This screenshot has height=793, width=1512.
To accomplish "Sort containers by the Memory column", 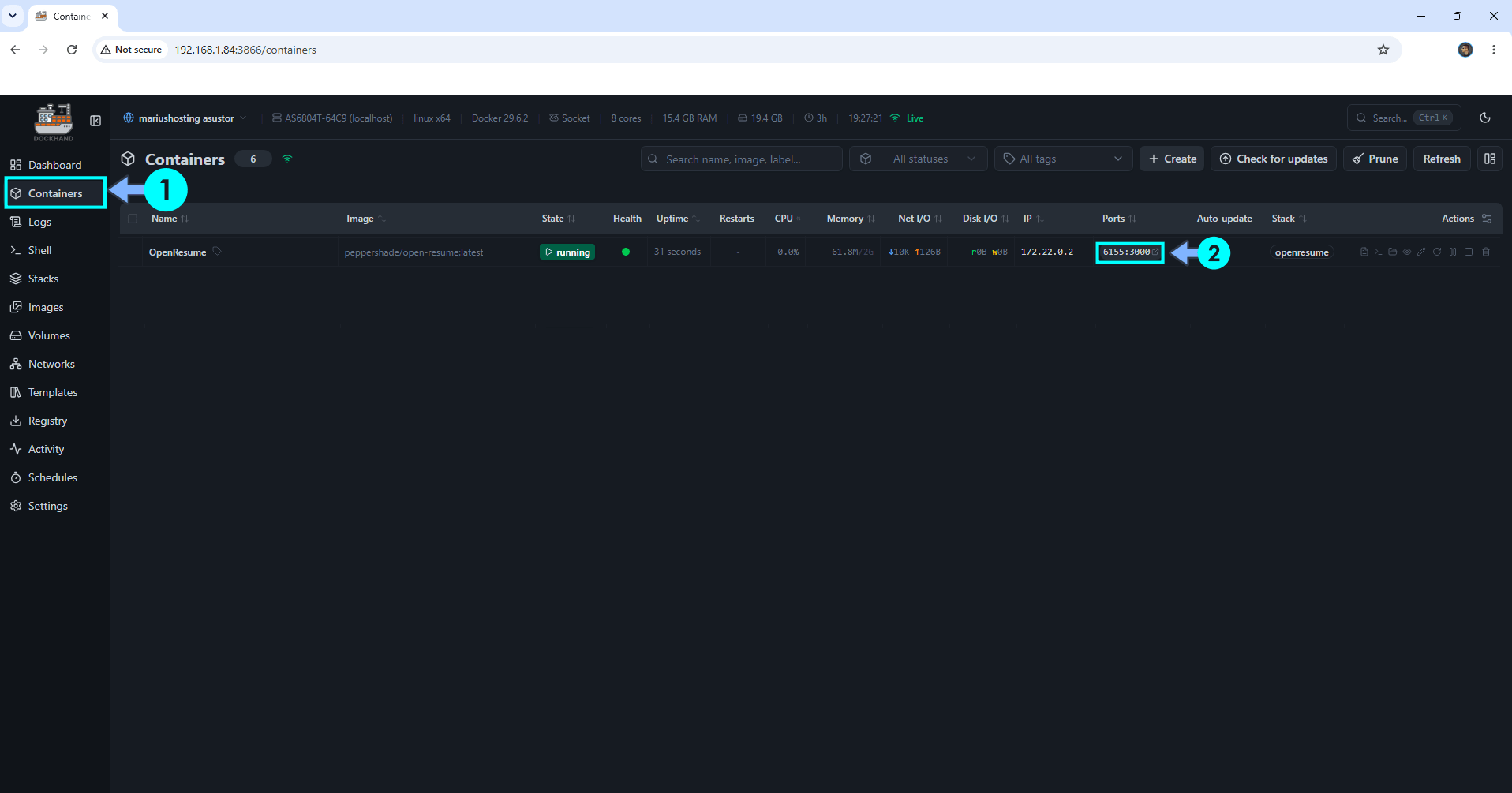I will [851, 219].
